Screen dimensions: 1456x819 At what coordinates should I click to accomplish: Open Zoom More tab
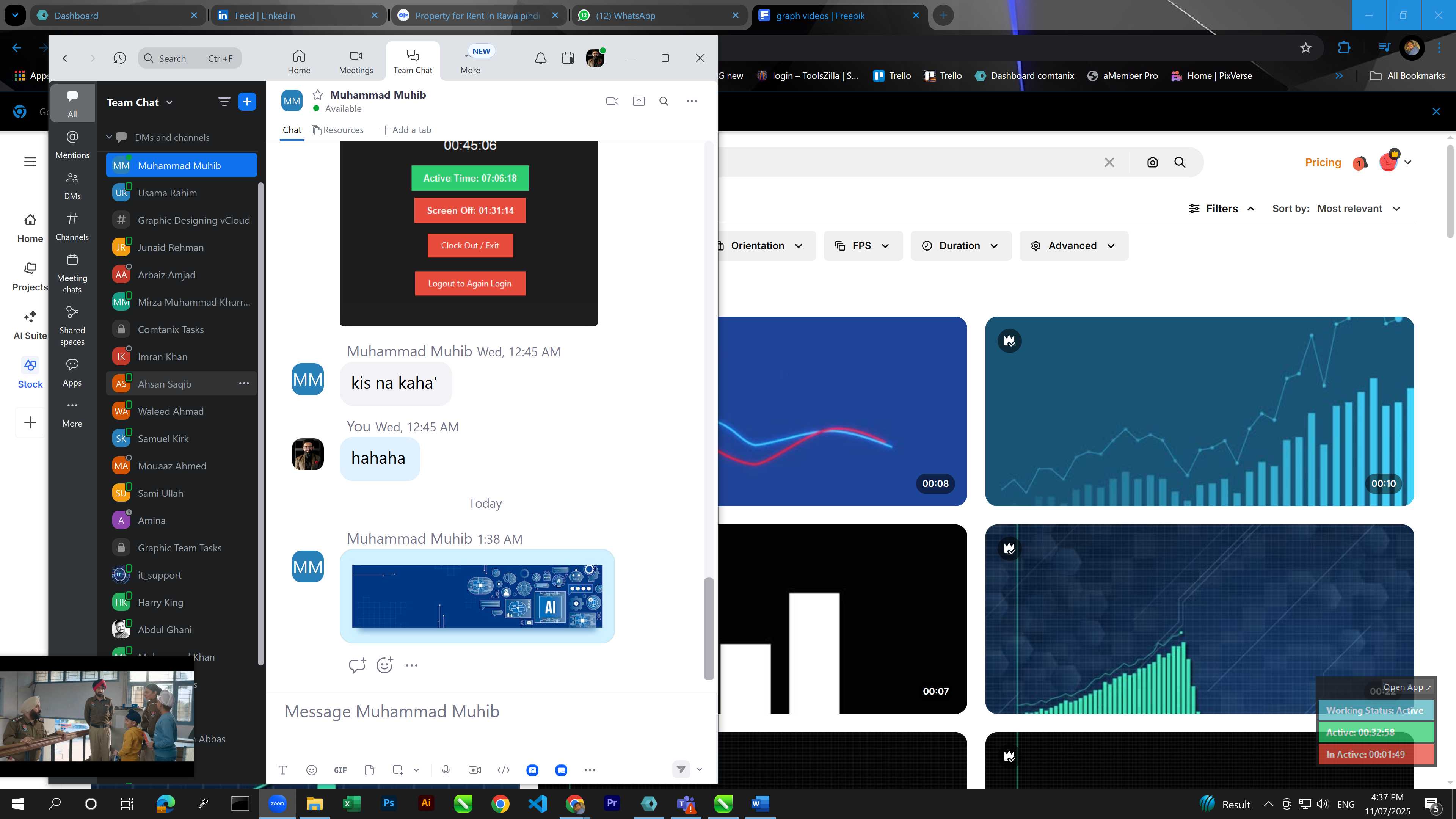470,61
